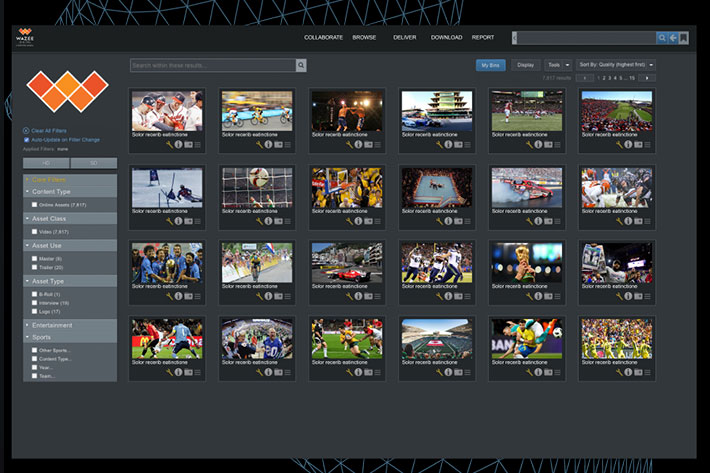Open list icon on the red stadium crowd clip

(x=648, y=144)
